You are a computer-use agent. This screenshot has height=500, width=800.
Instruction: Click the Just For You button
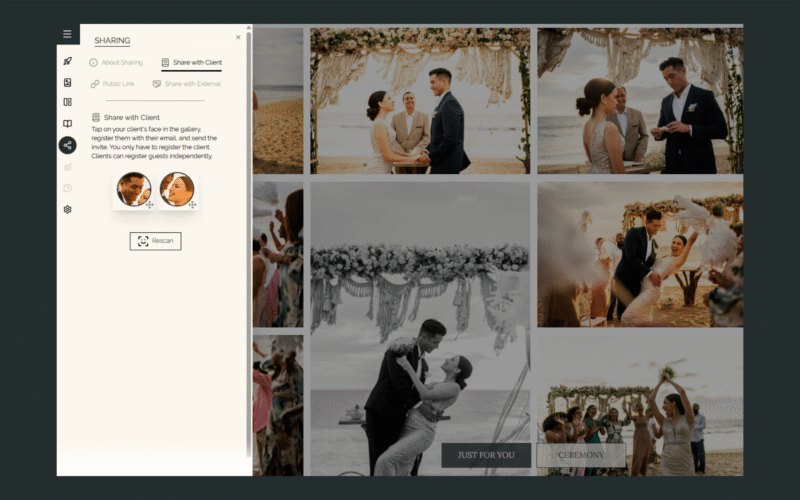(486, 455)
